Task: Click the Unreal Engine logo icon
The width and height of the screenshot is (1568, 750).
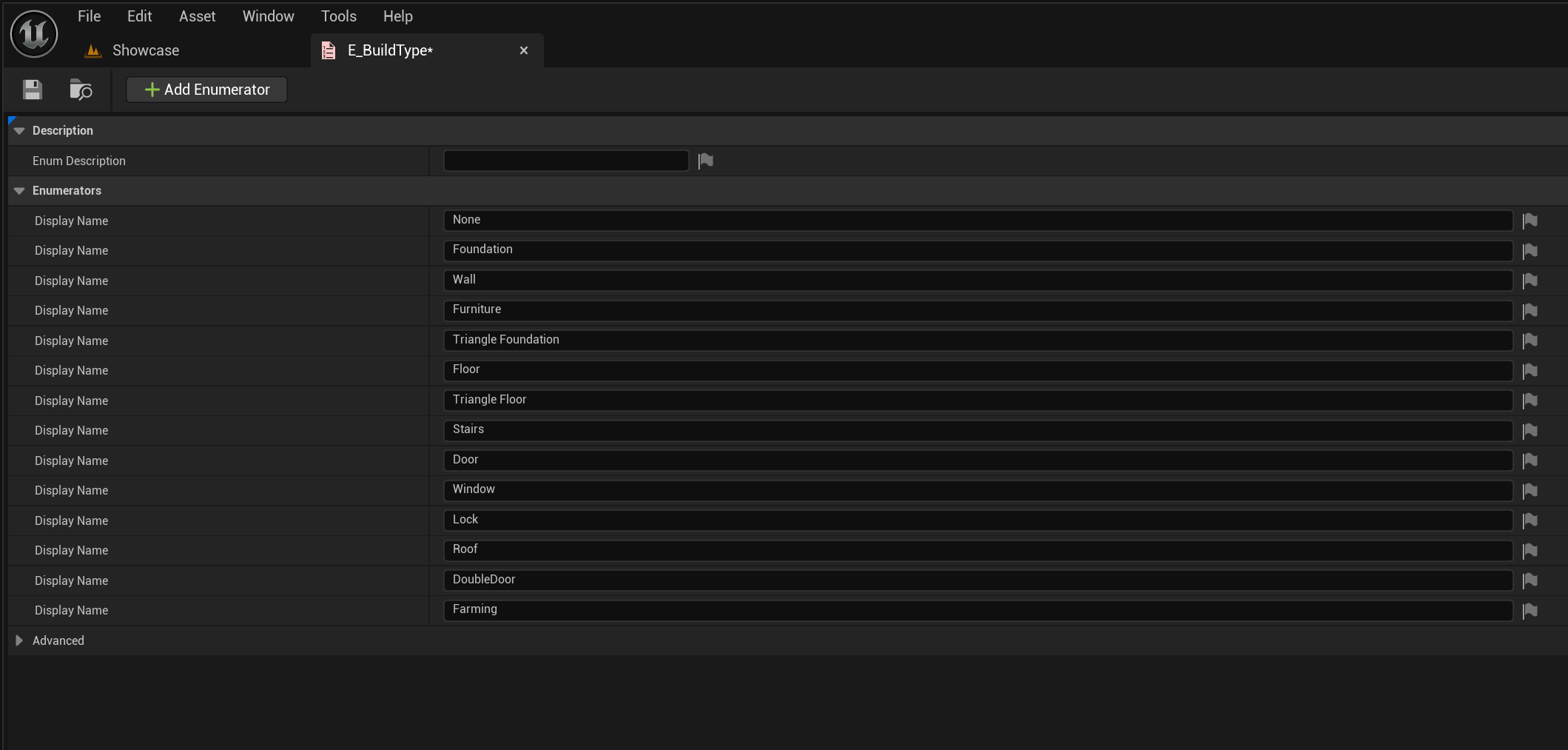Action: click(34, 34)
